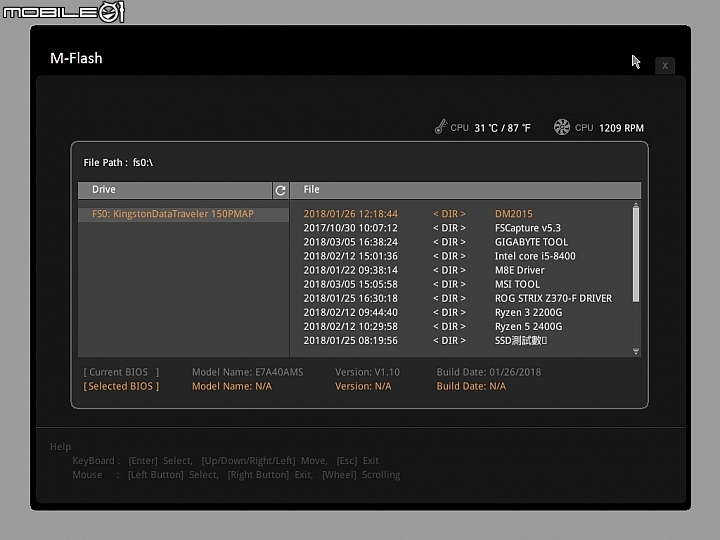This screenshot has height=540, width=720.
Task: Click the file list scrollbar thumb
Action: 636,255
